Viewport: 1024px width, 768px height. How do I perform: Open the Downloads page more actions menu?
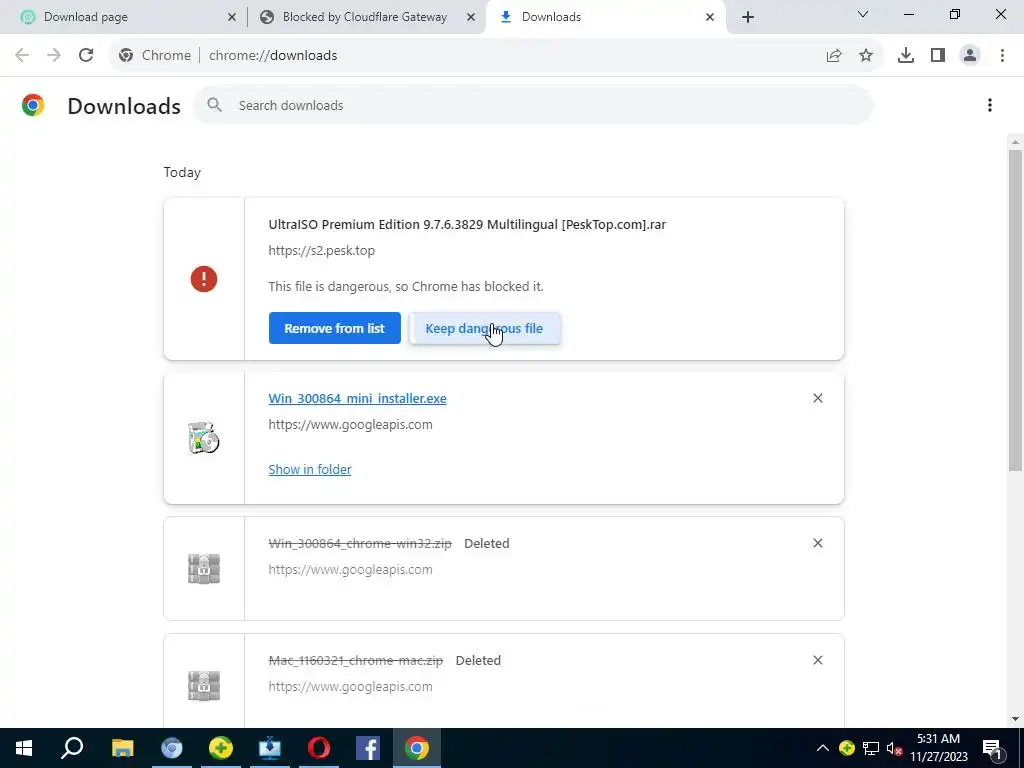[x=990, y=105]
